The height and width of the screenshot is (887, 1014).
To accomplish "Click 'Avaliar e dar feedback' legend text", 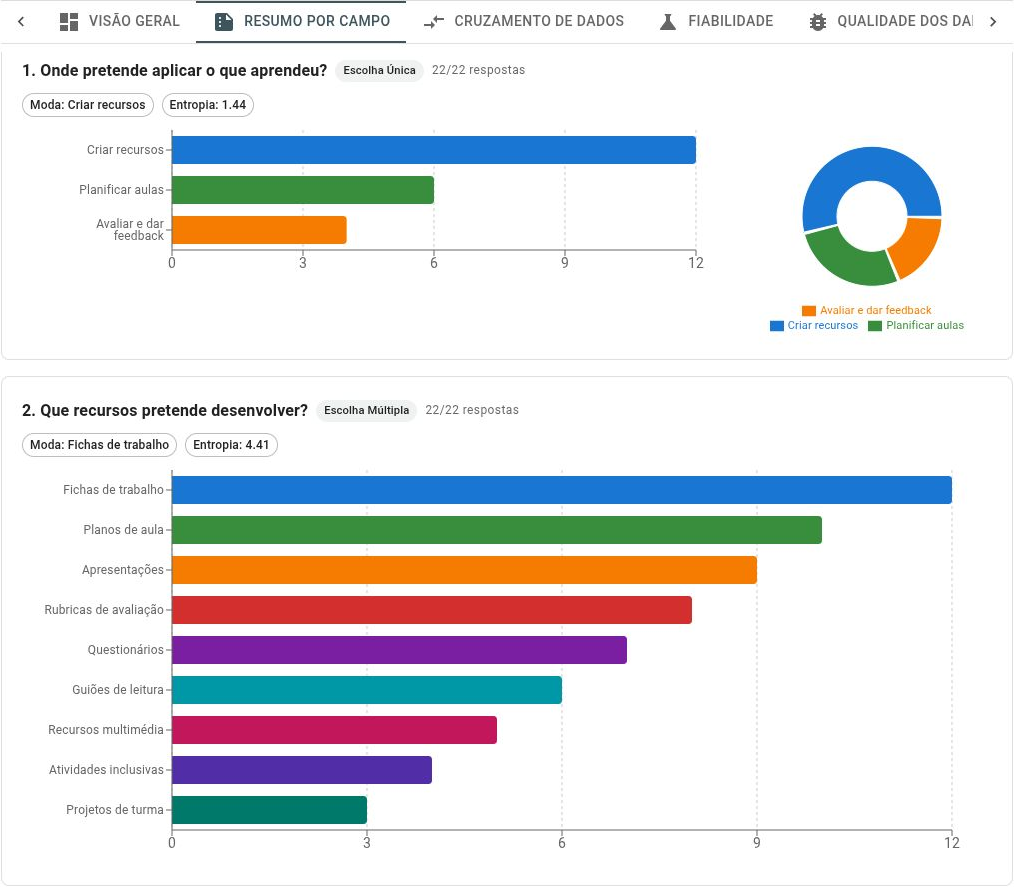I will (876, 311).
